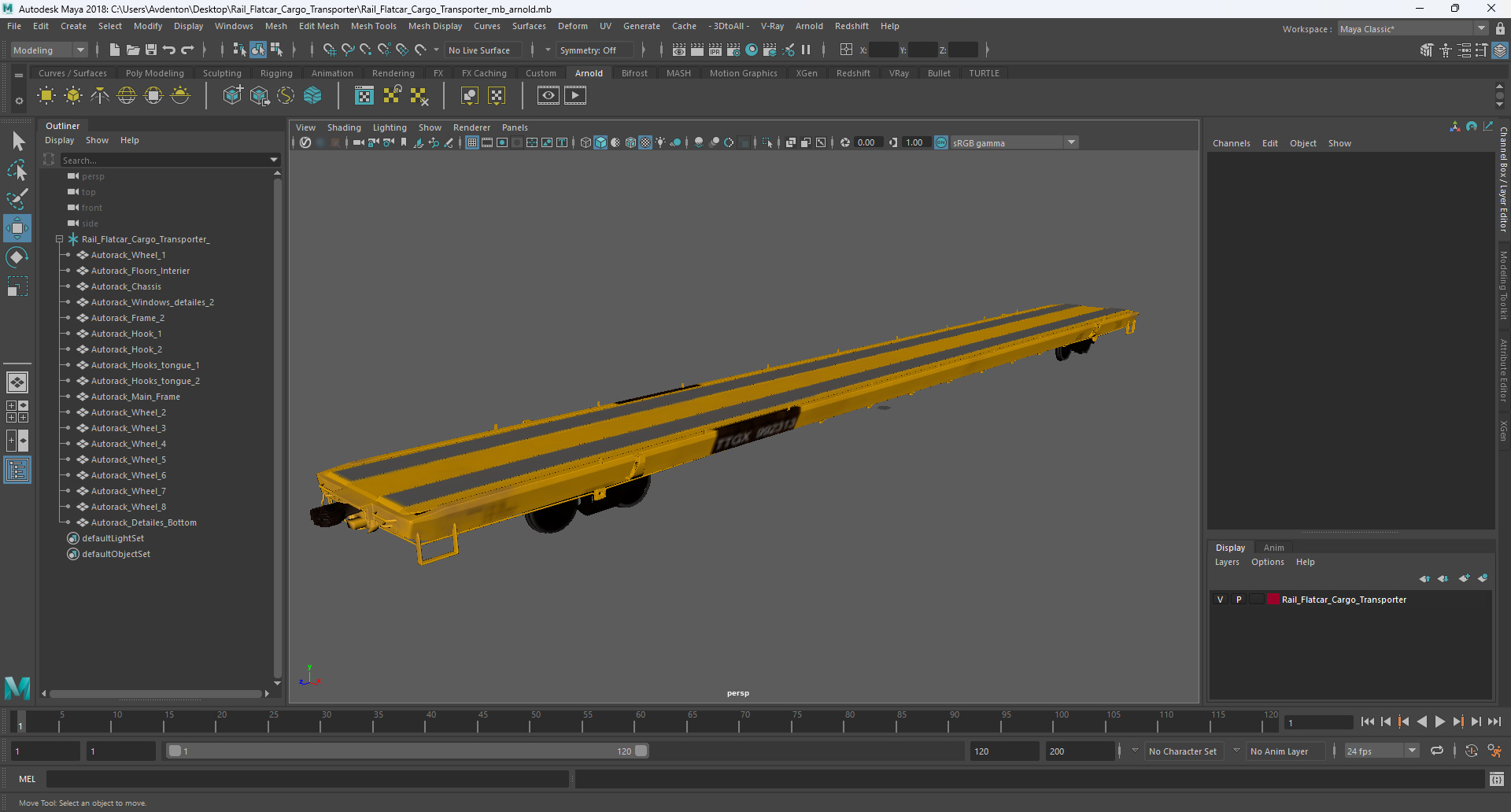Open the 24 fps frame rate dropdown
The width and height of the screenshot is (1511, 812).
pyautogui.click(x=1381, y=751)
